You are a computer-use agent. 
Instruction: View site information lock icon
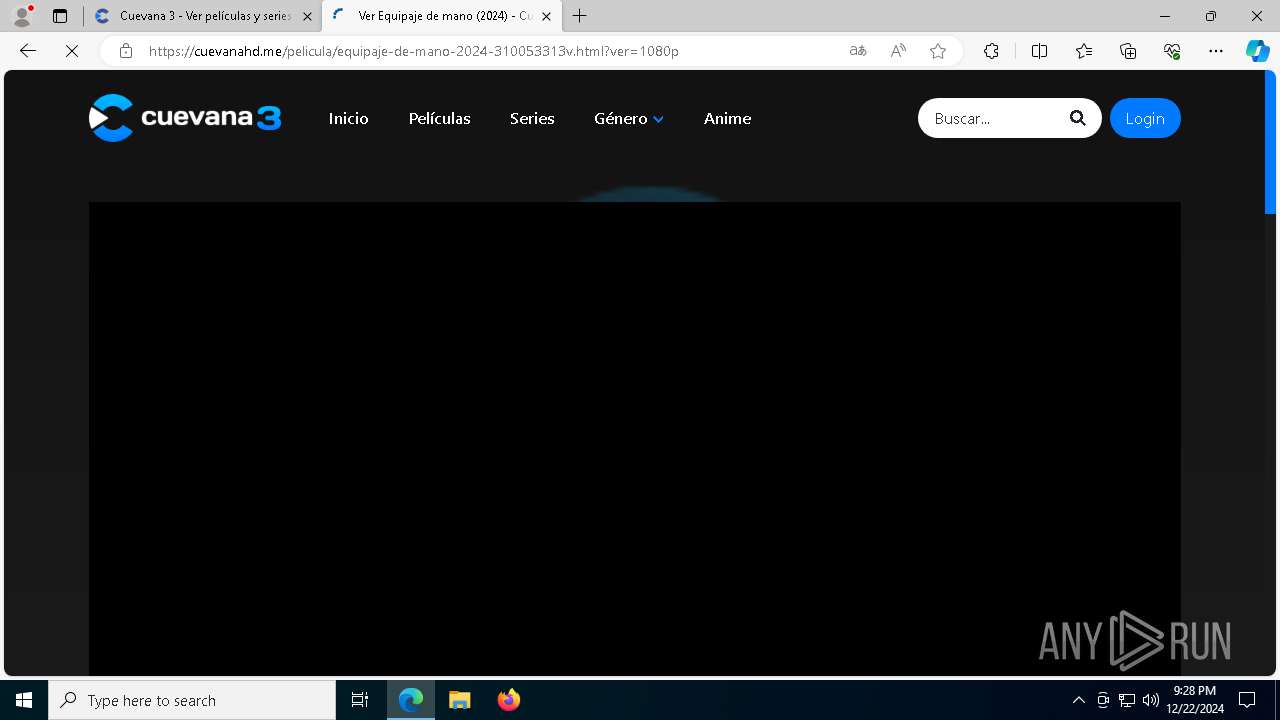pos(126,51)
